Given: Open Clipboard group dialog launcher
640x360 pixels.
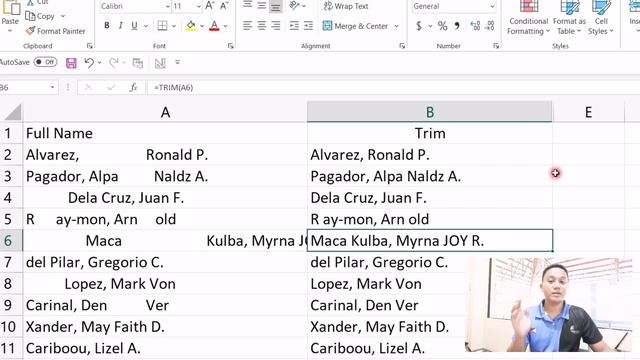Looking at the screenshot, I should coord(90,46).
